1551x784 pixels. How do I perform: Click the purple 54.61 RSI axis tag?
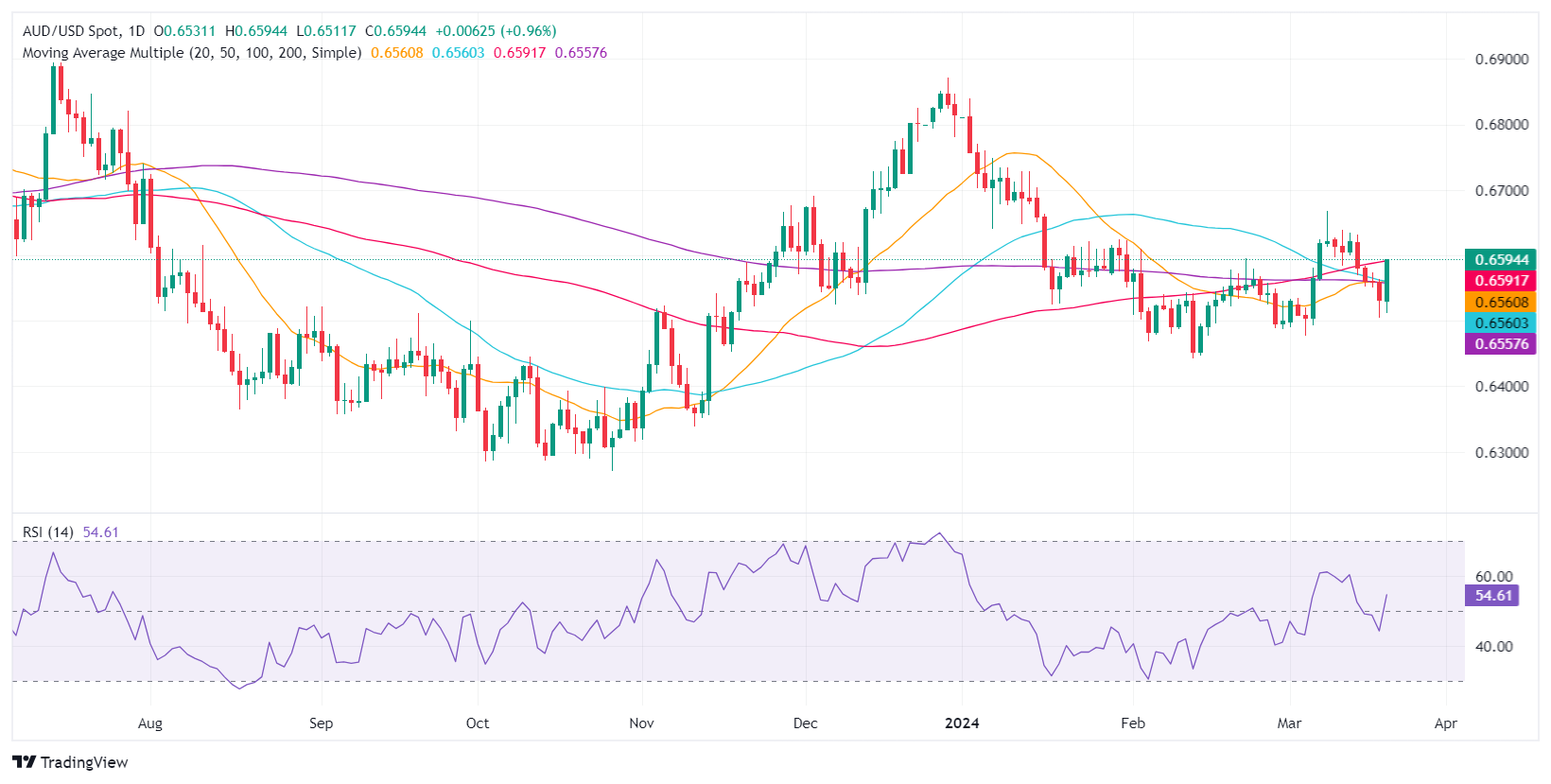click(1492, 596)
